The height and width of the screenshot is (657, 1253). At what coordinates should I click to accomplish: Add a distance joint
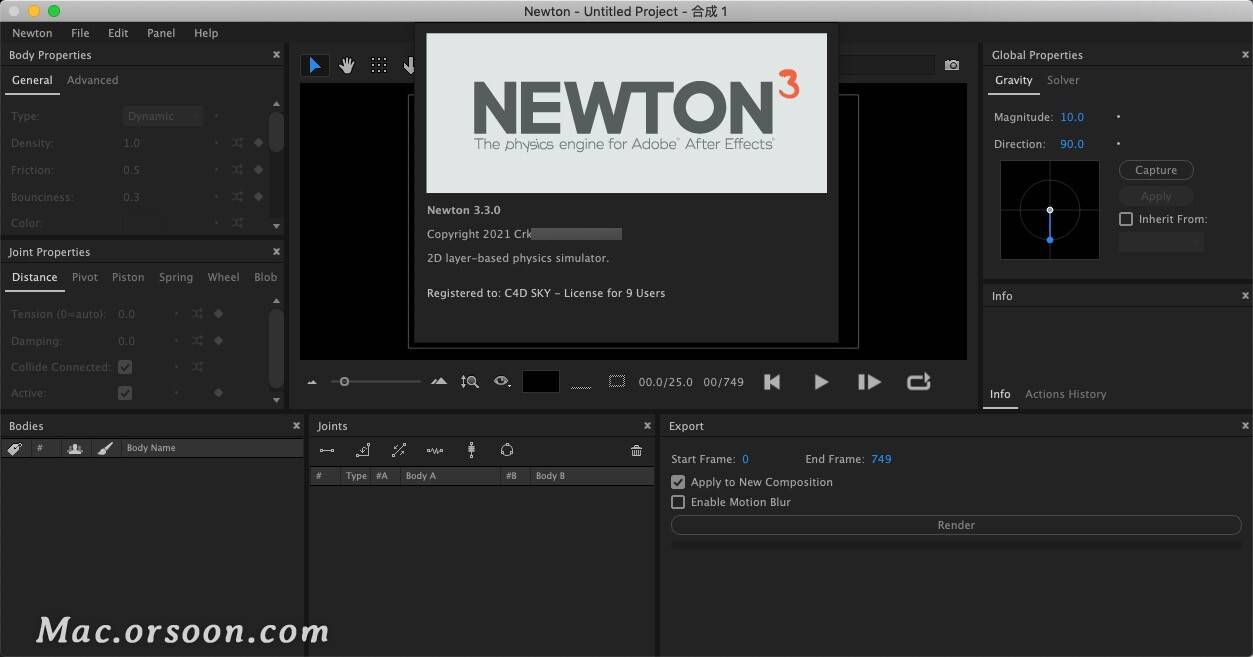pyautogui.click(x=327, y=451)
